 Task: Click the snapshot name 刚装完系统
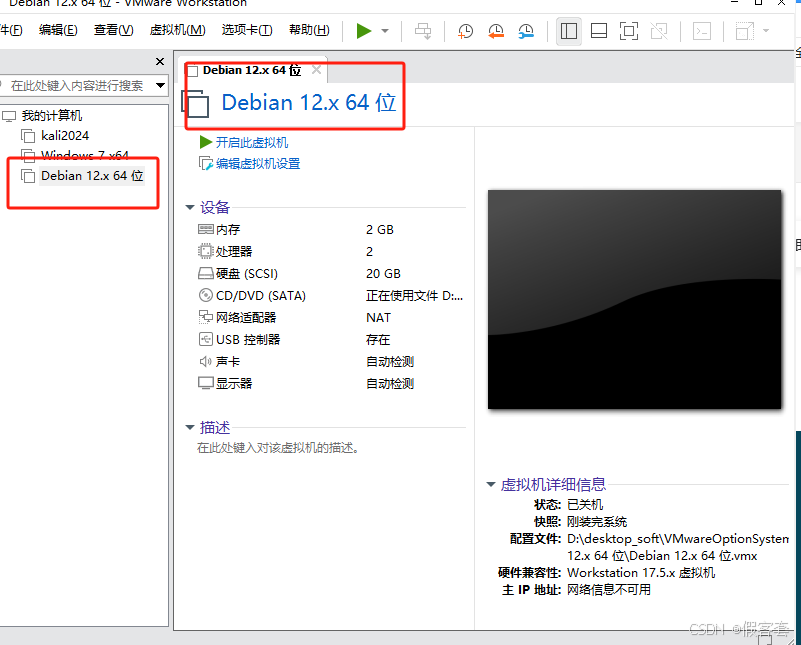(x=597, y=522)
